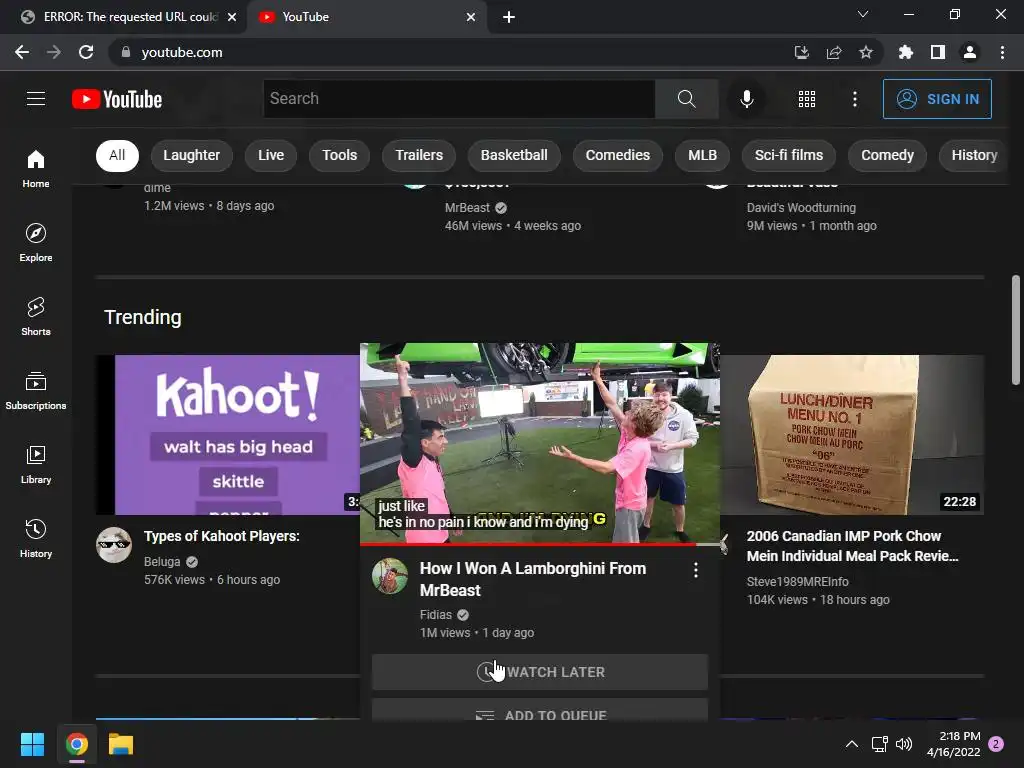Open How I Won A Lamborghini title
This screenshot has width=1024, height=768.
(x=533, y=579)
